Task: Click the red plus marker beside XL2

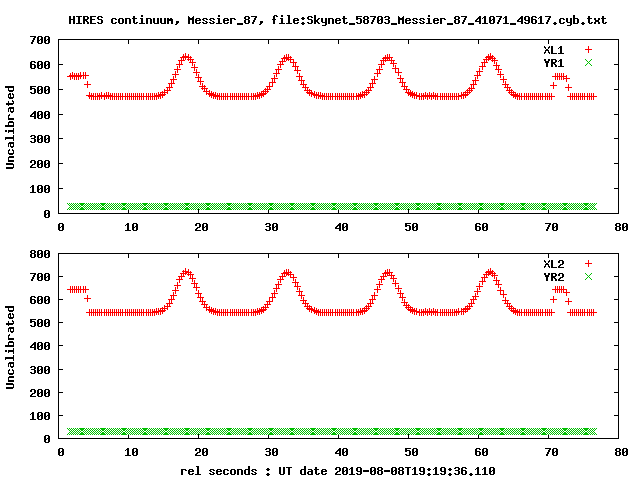Action: 588,264
